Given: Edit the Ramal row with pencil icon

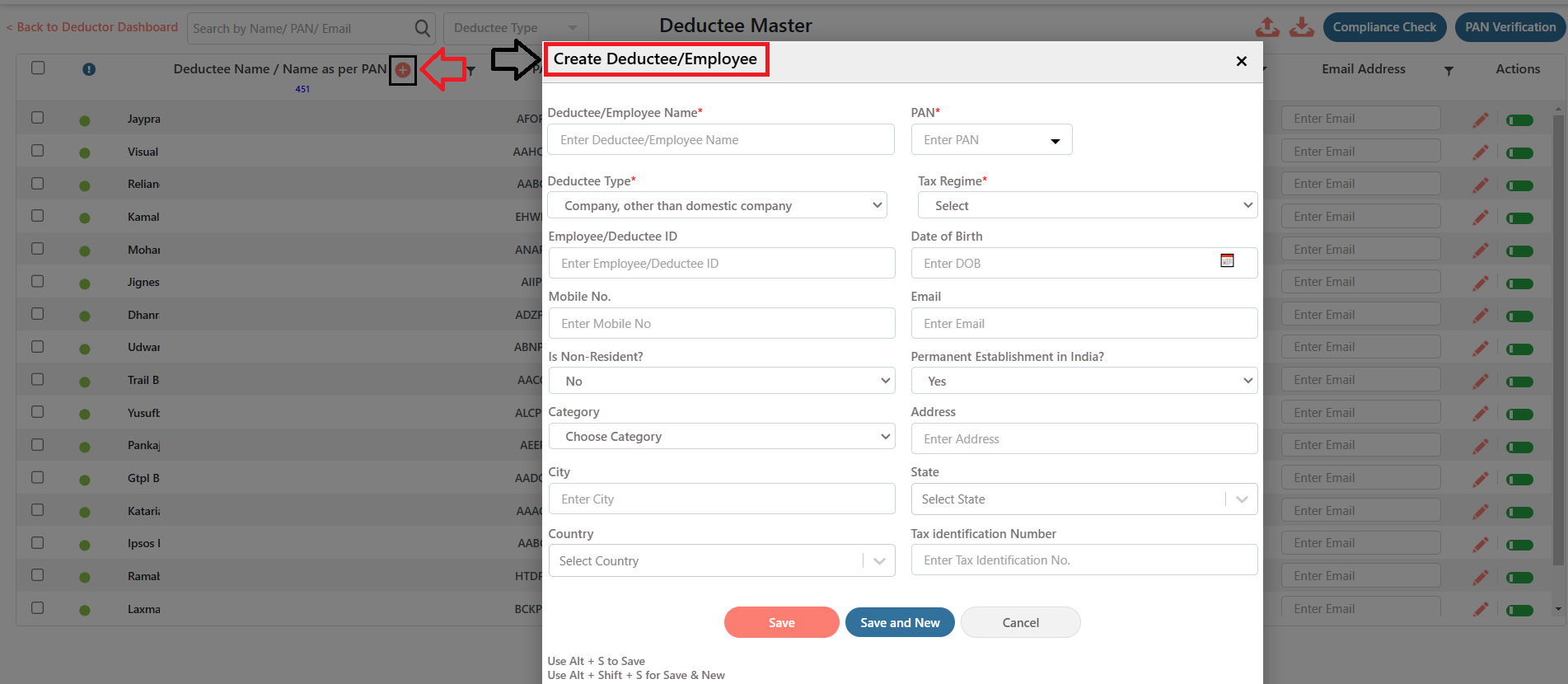Looking at the screenshot, I should (1481, 578).
